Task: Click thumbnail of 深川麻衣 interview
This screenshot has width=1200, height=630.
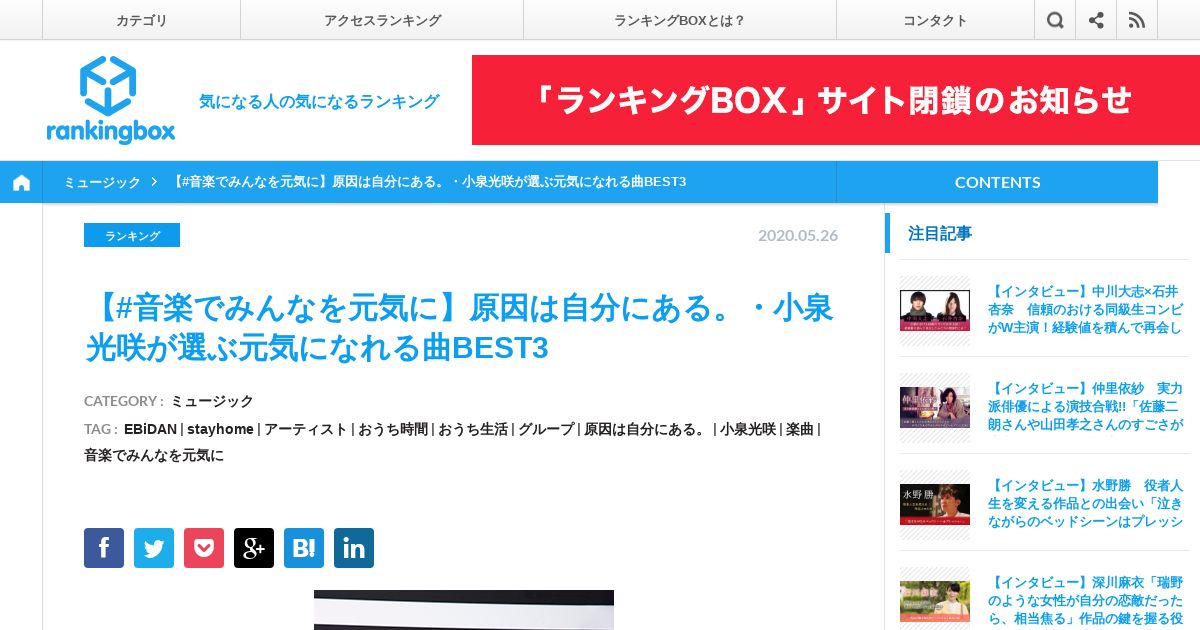Action: 935,601
